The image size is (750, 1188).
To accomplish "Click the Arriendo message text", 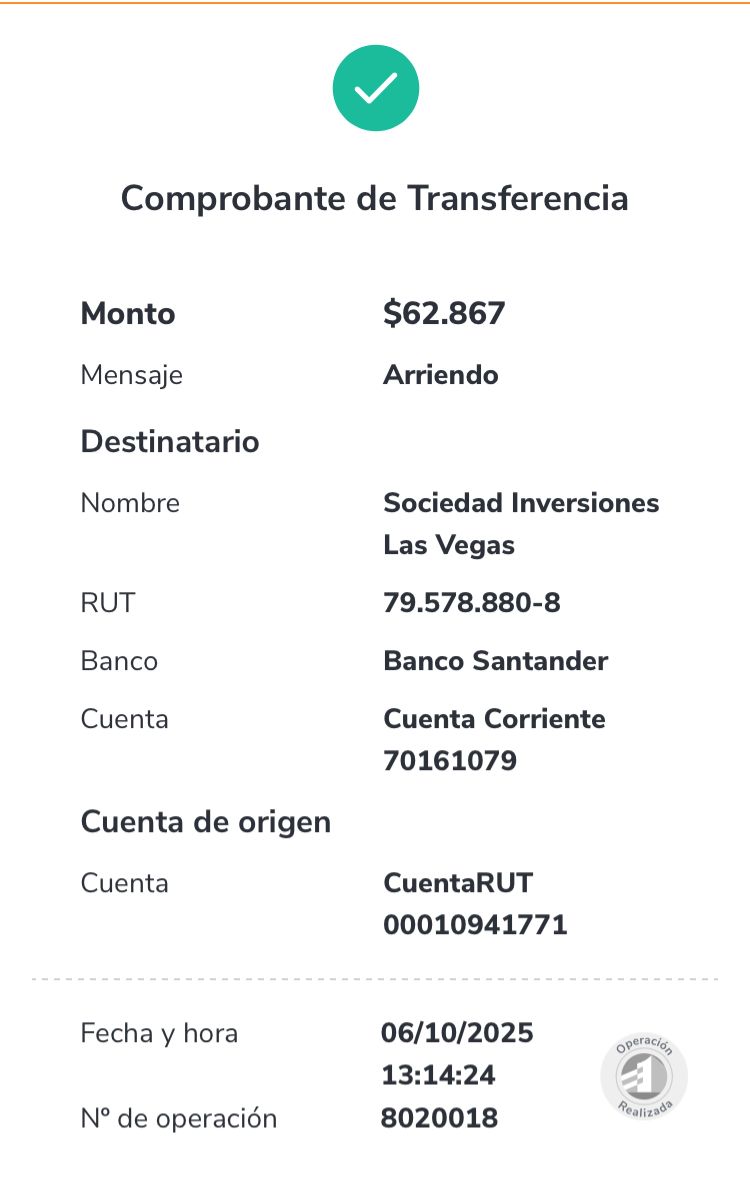I will (x=441, y=375).
